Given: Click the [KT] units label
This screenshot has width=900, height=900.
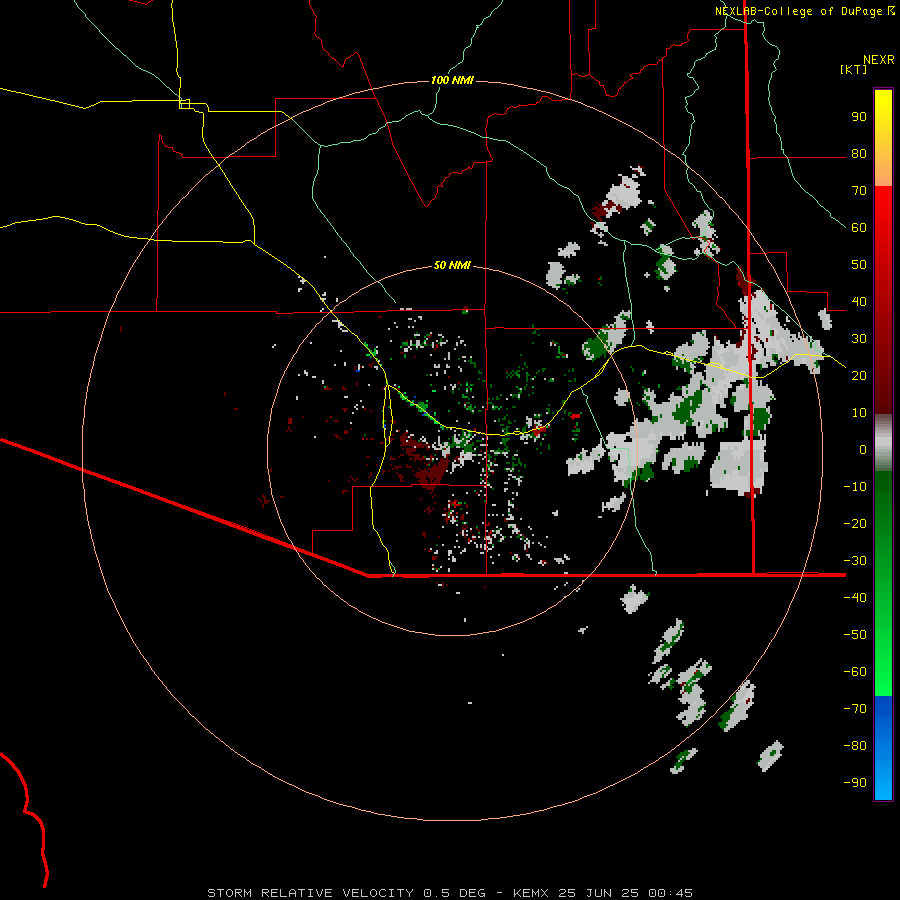Looking at the screenshot, I should pyautogui.click(x=854, y=69).
